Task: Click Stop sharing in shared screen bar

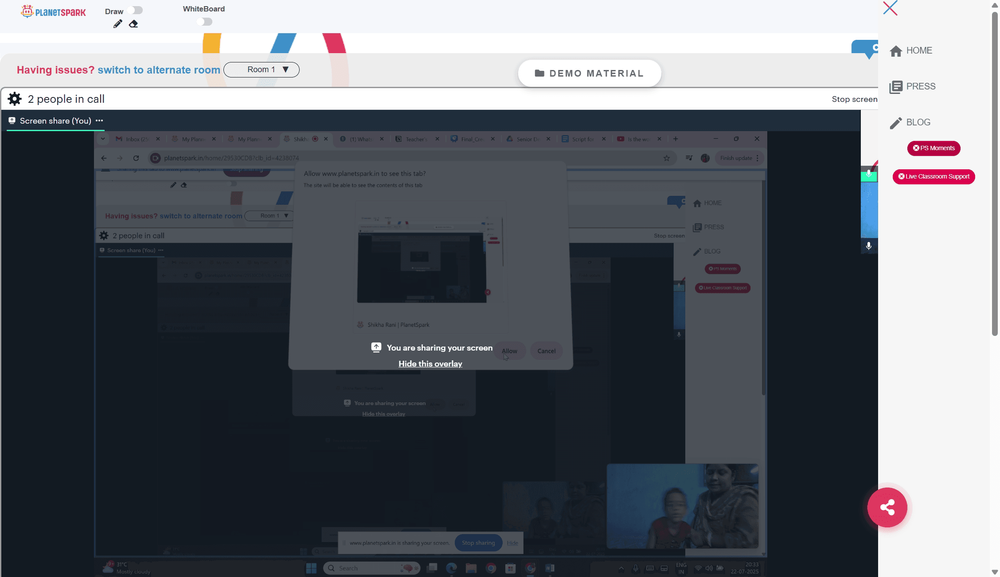Action: [478, 543]
